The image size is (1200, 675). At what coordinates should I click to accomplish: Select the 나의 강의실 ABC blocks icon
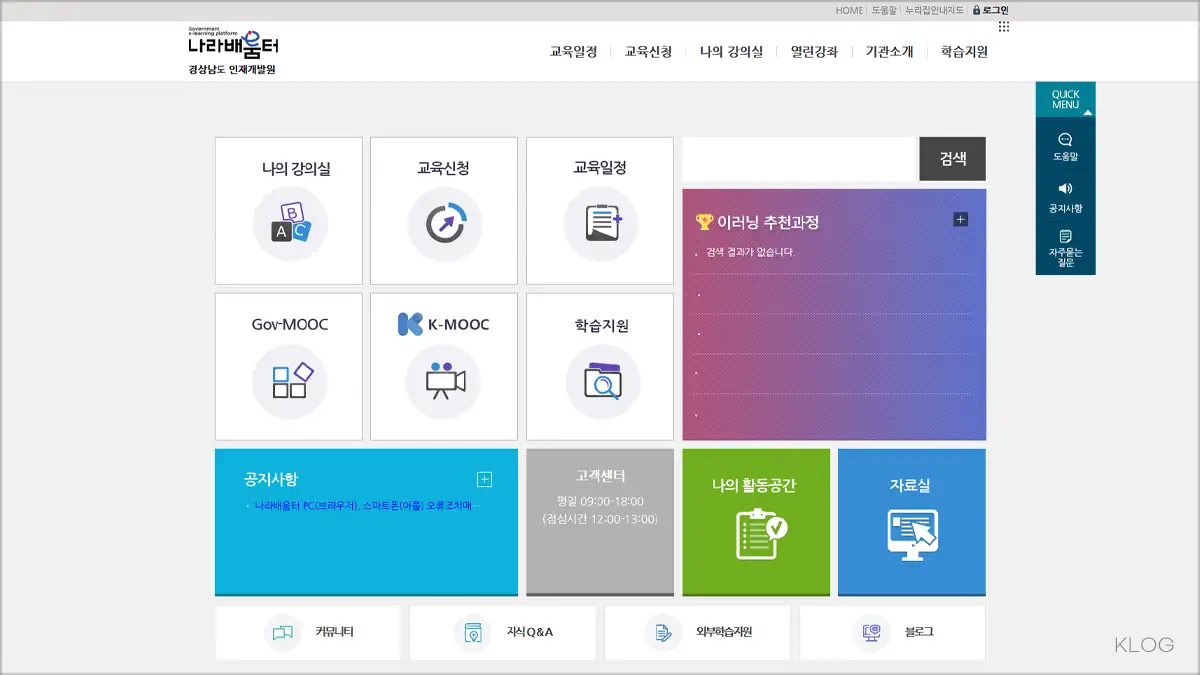click(x=288, y=227)
